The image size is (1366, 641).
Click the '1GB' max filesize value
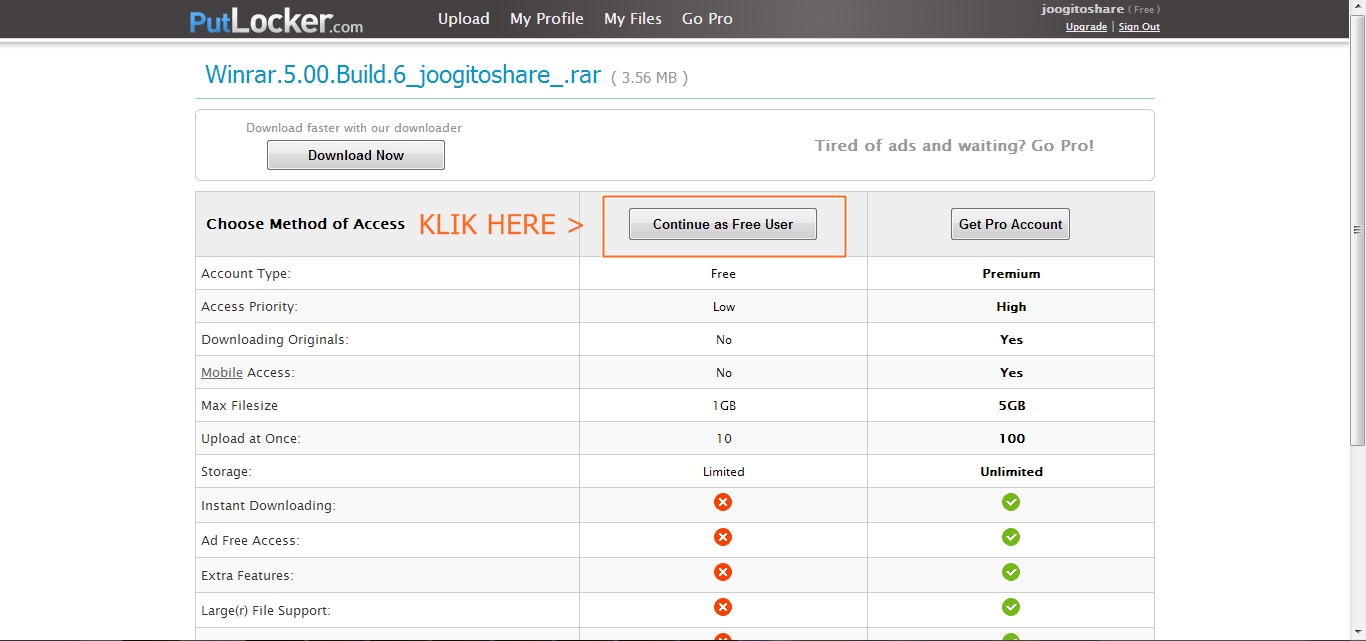click(724, 406)
